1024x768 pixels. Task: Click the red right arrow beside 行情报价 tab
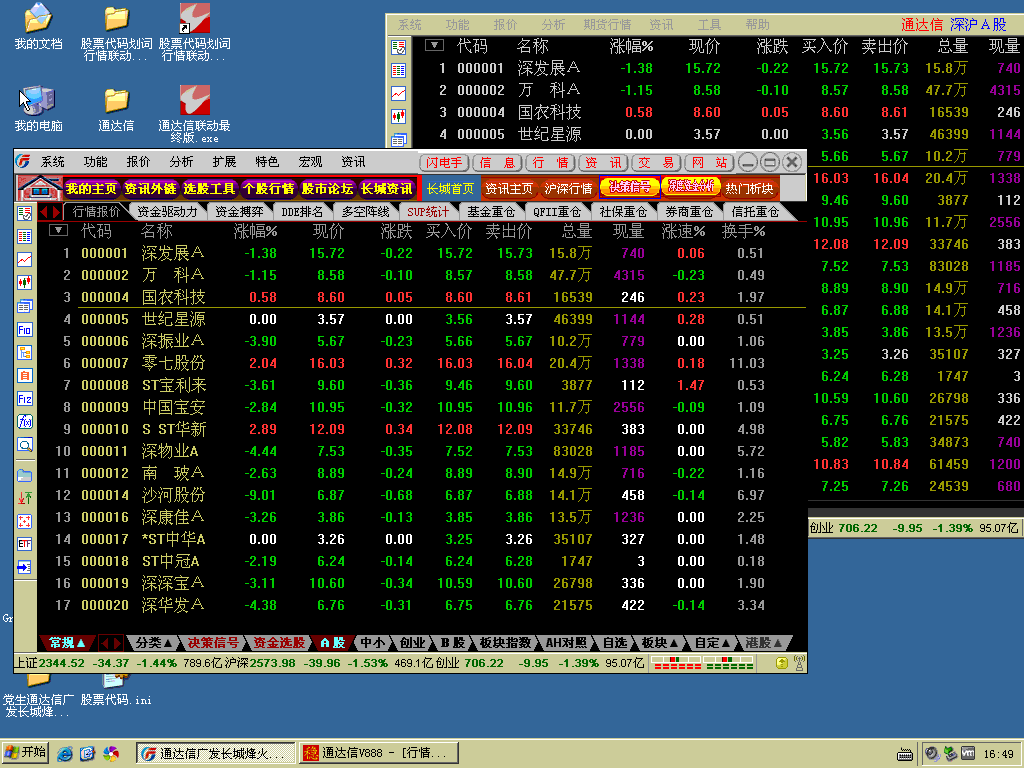click(x=56, y=212)
